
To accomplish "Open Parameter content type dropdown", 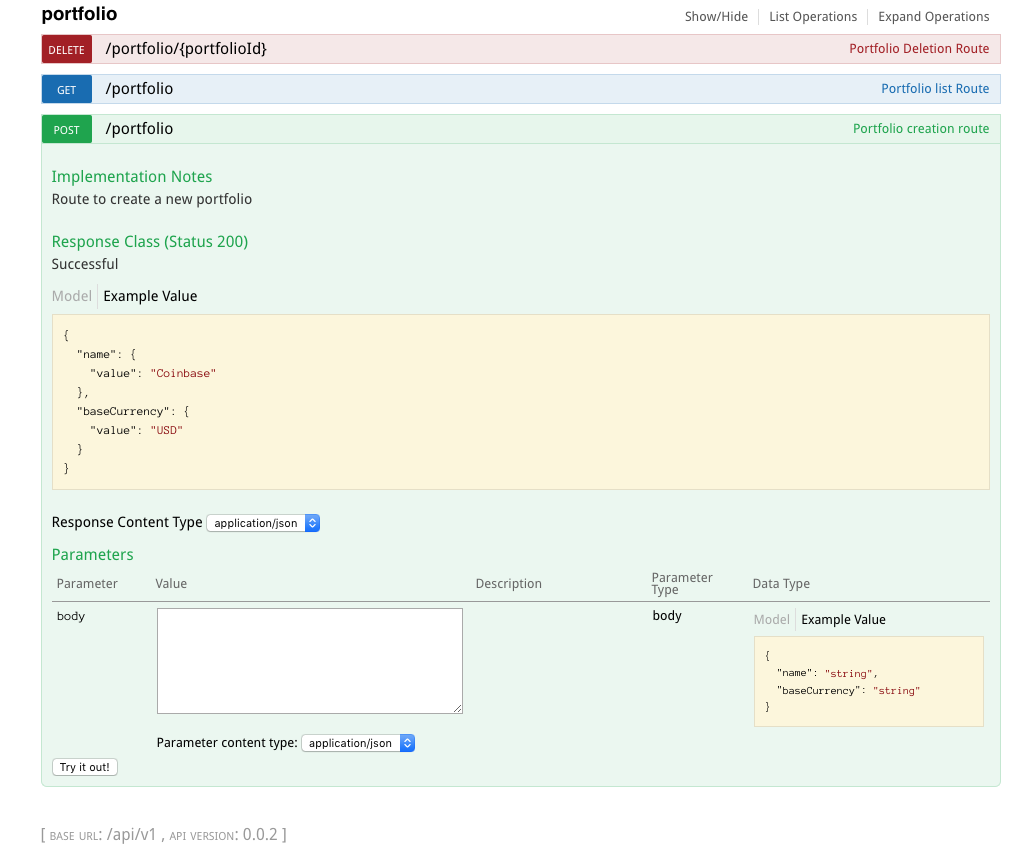I will [358, 743].
